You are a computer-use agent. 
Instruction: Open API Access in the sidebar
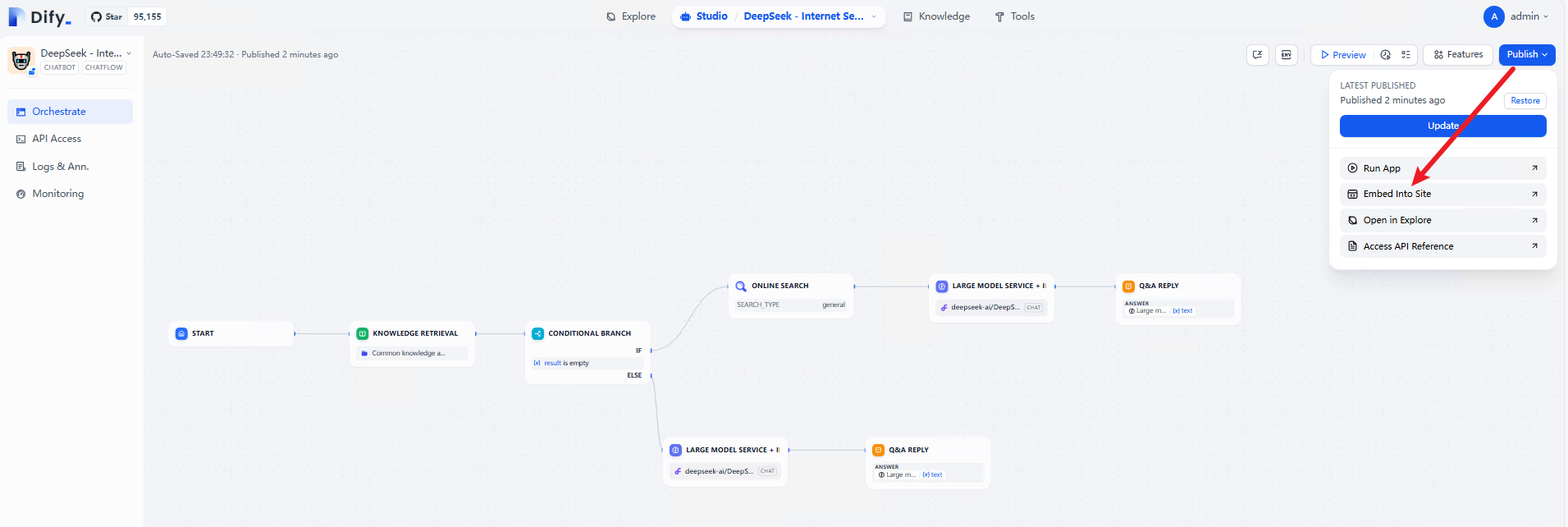coord(70,139)
